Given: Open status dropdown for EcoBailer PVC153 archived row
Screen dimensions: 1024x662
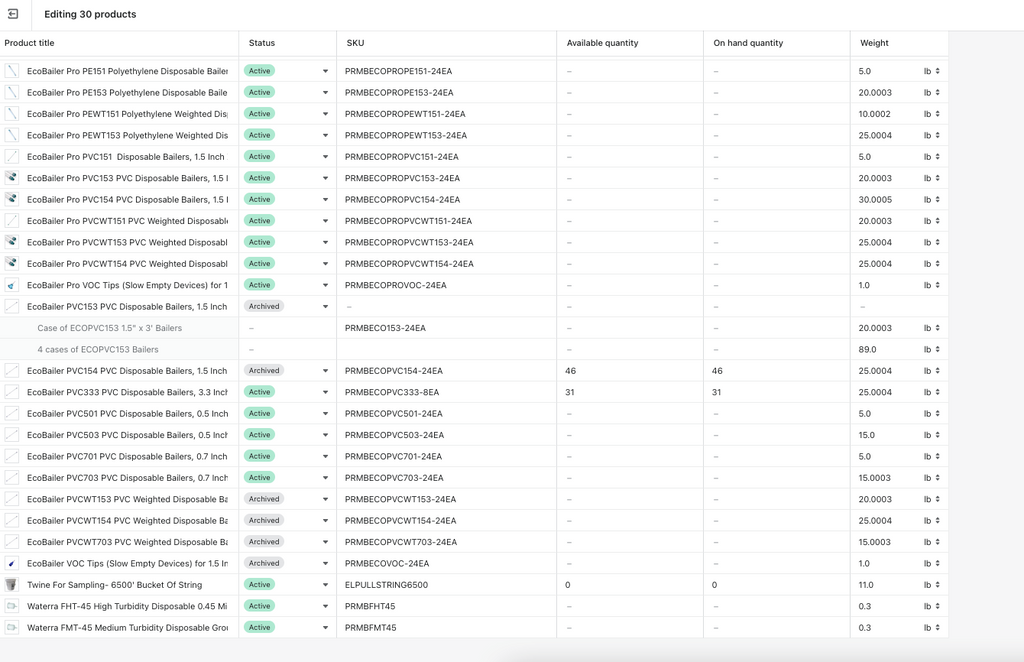Looking at the screenshot, I should [x=325, y=307].
